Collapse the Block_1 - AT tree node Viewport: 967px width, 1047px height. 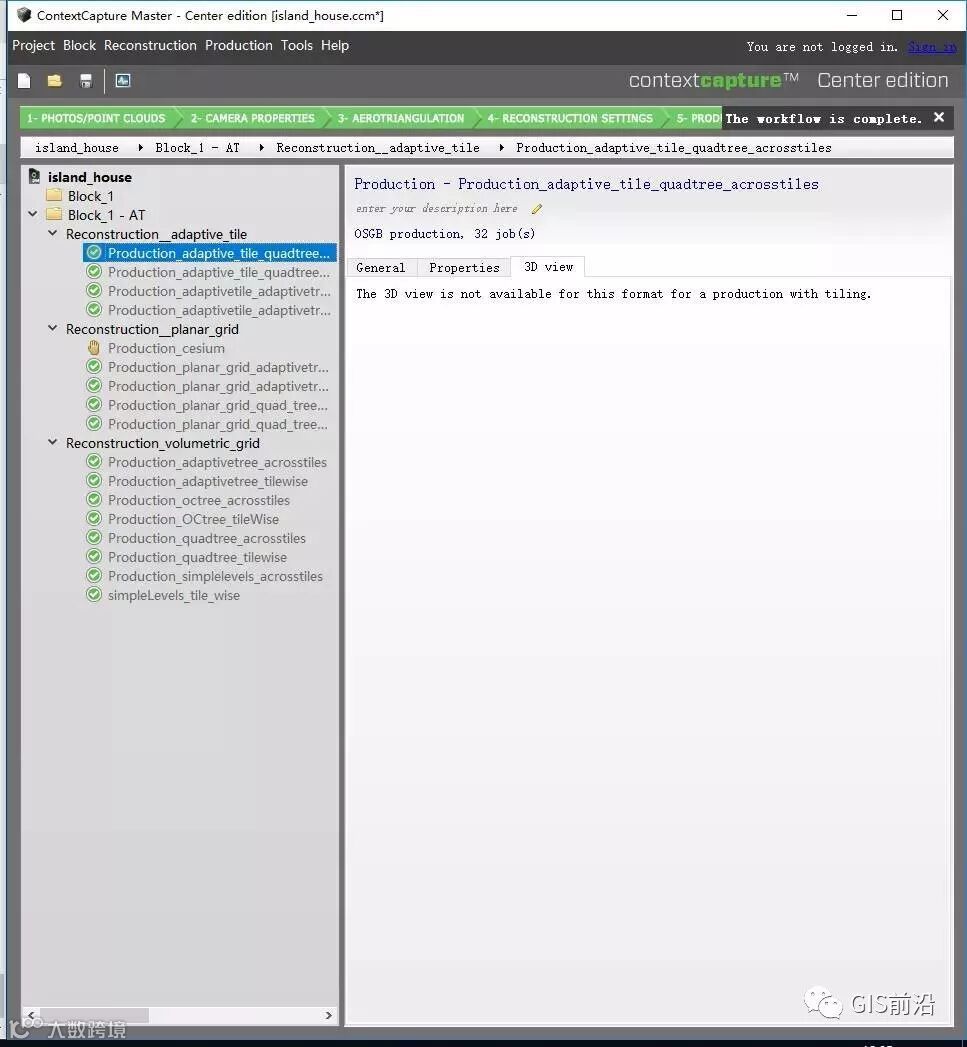coord(33,214)
